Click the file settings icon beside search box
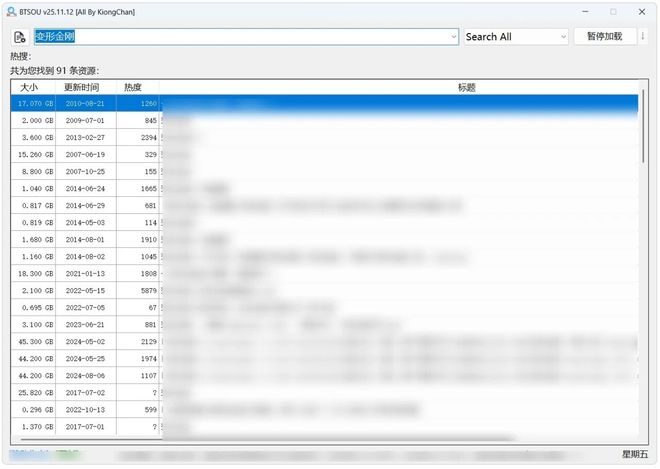 (19, 37)
